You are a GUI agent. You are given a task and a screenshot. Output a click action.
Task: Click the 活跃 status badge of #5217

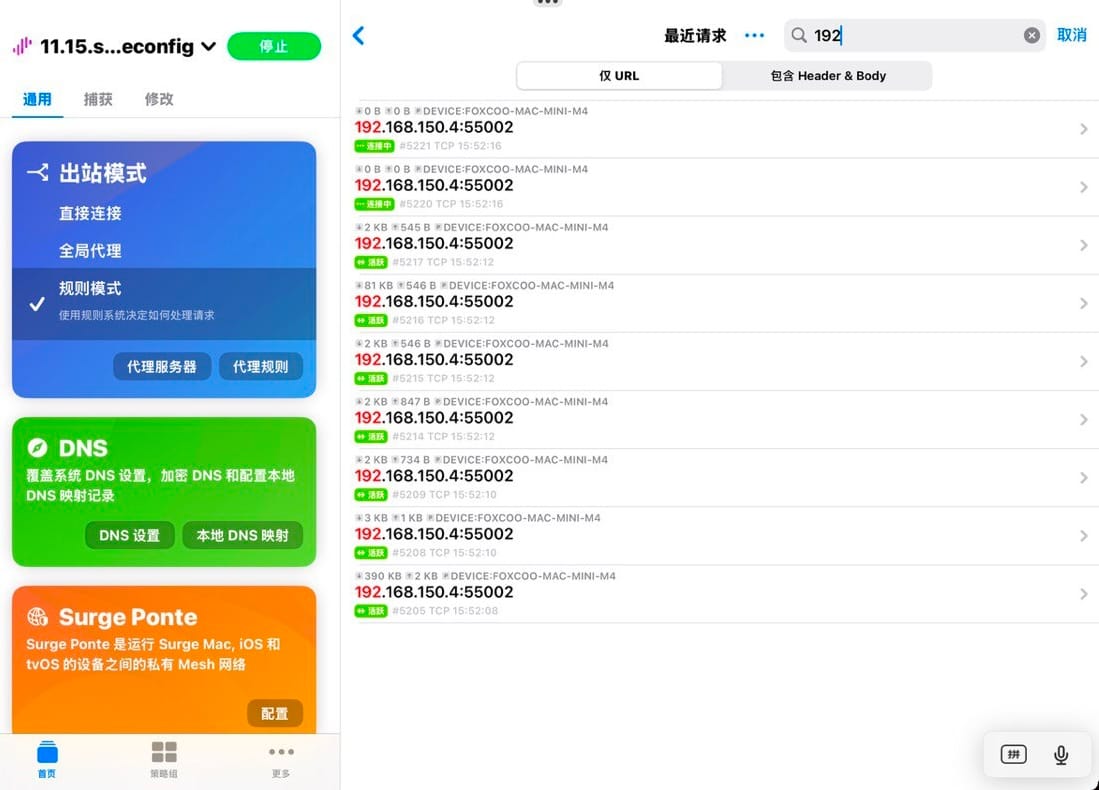(x=371, y=262)
